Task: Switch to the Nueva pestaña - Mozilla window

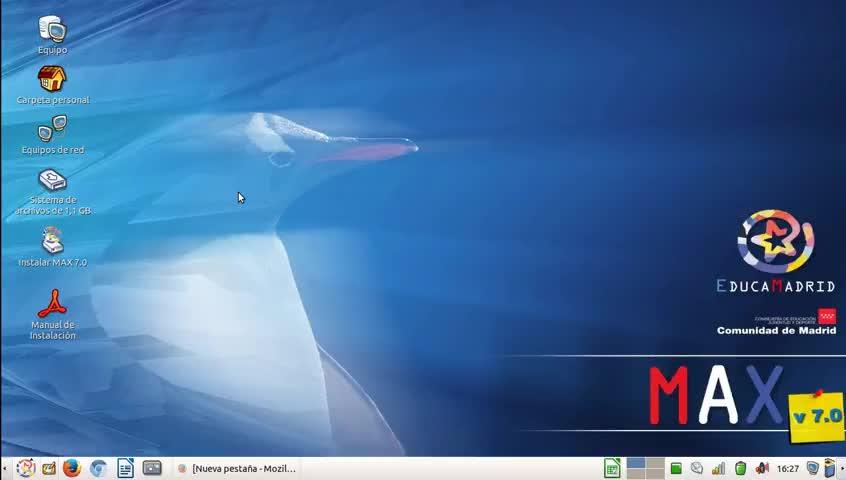Action: [237, 469]
